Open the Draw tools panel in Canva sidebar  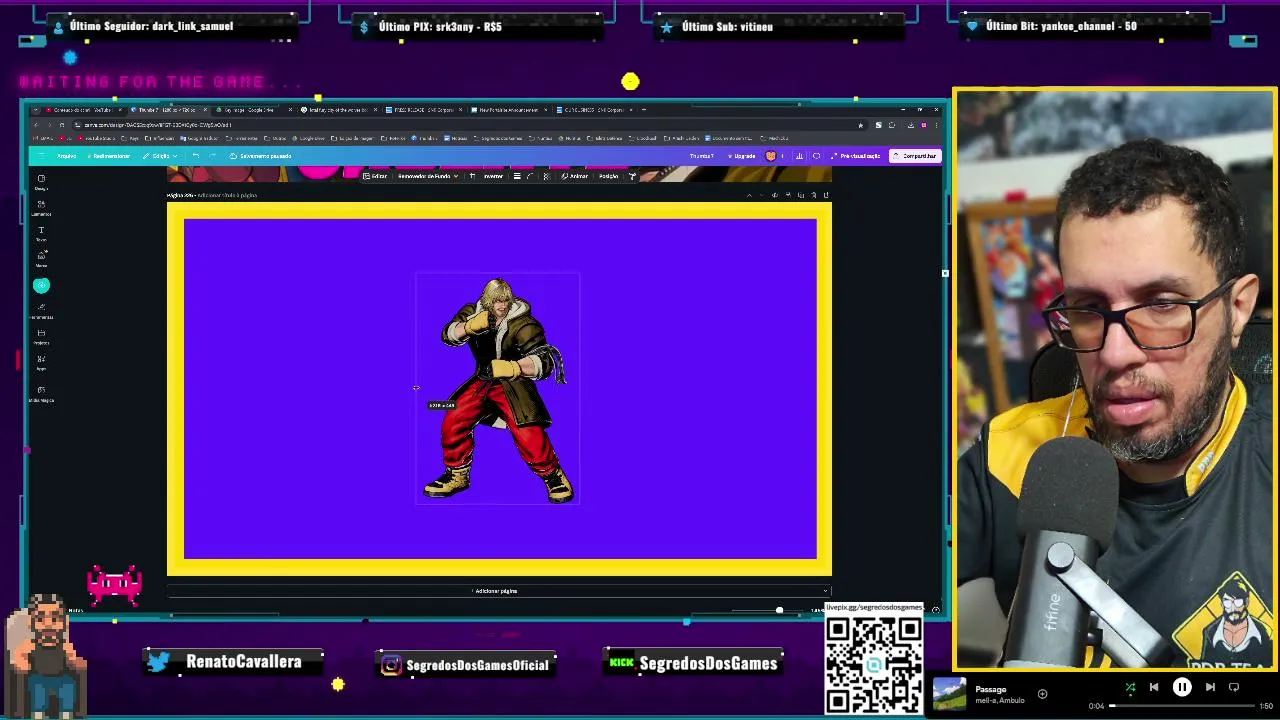41,311
